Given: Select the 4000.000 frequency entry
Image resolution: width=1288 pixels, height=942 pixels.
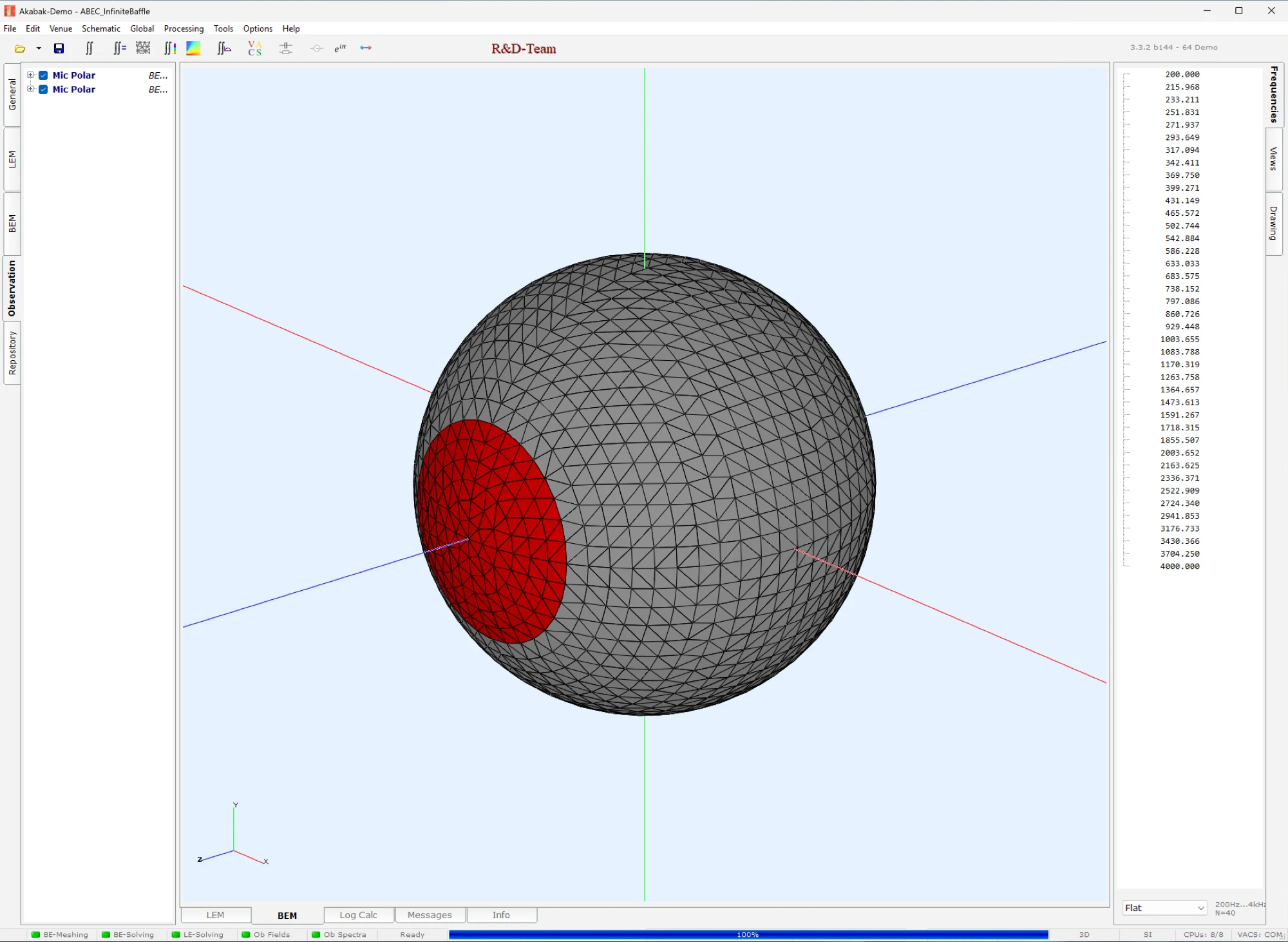Looking at the screenshot, I should click(x=1180, y=566).
